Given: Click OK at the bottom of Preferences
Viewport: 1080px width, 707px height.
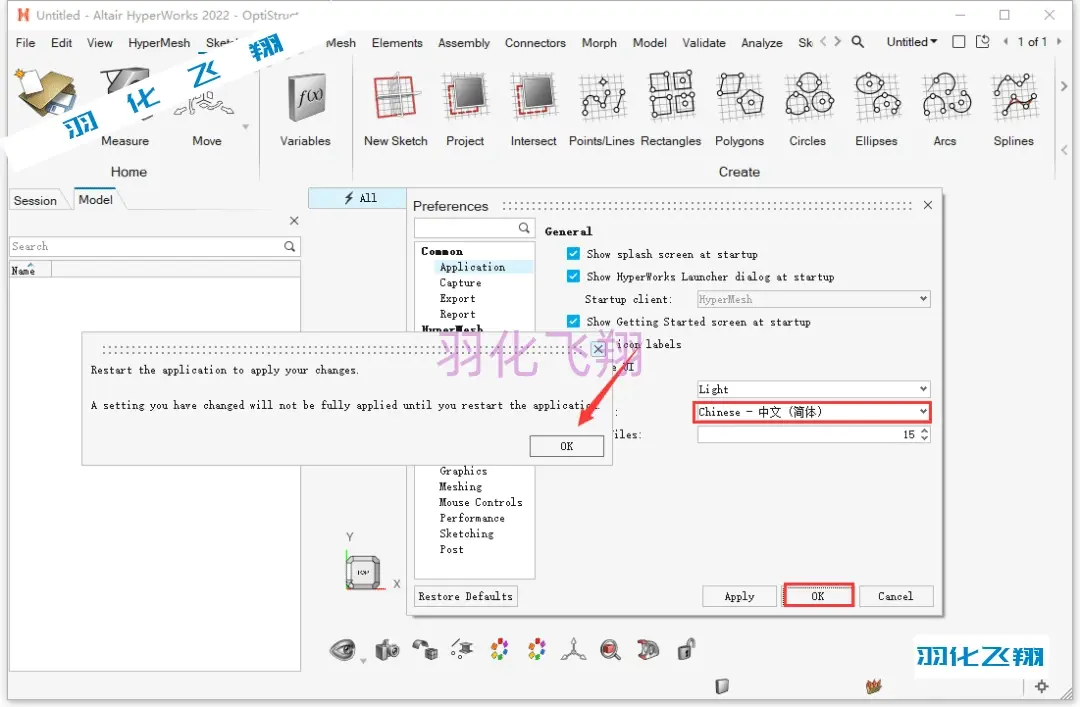Looking at the screenshot, I should coord(818,596).
